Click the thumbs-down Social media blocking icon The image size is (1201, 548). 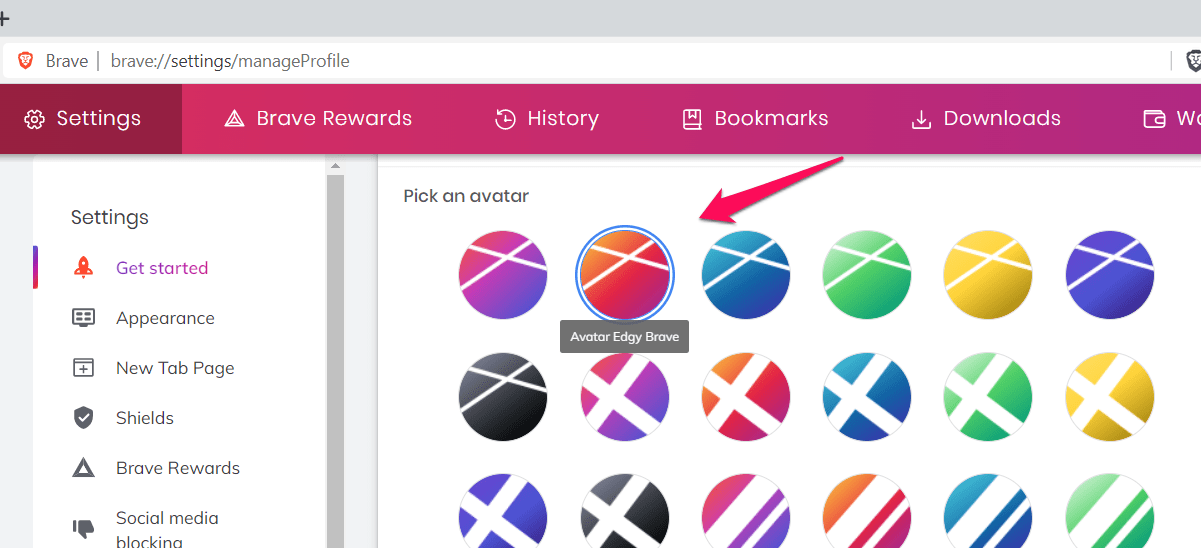84,528
